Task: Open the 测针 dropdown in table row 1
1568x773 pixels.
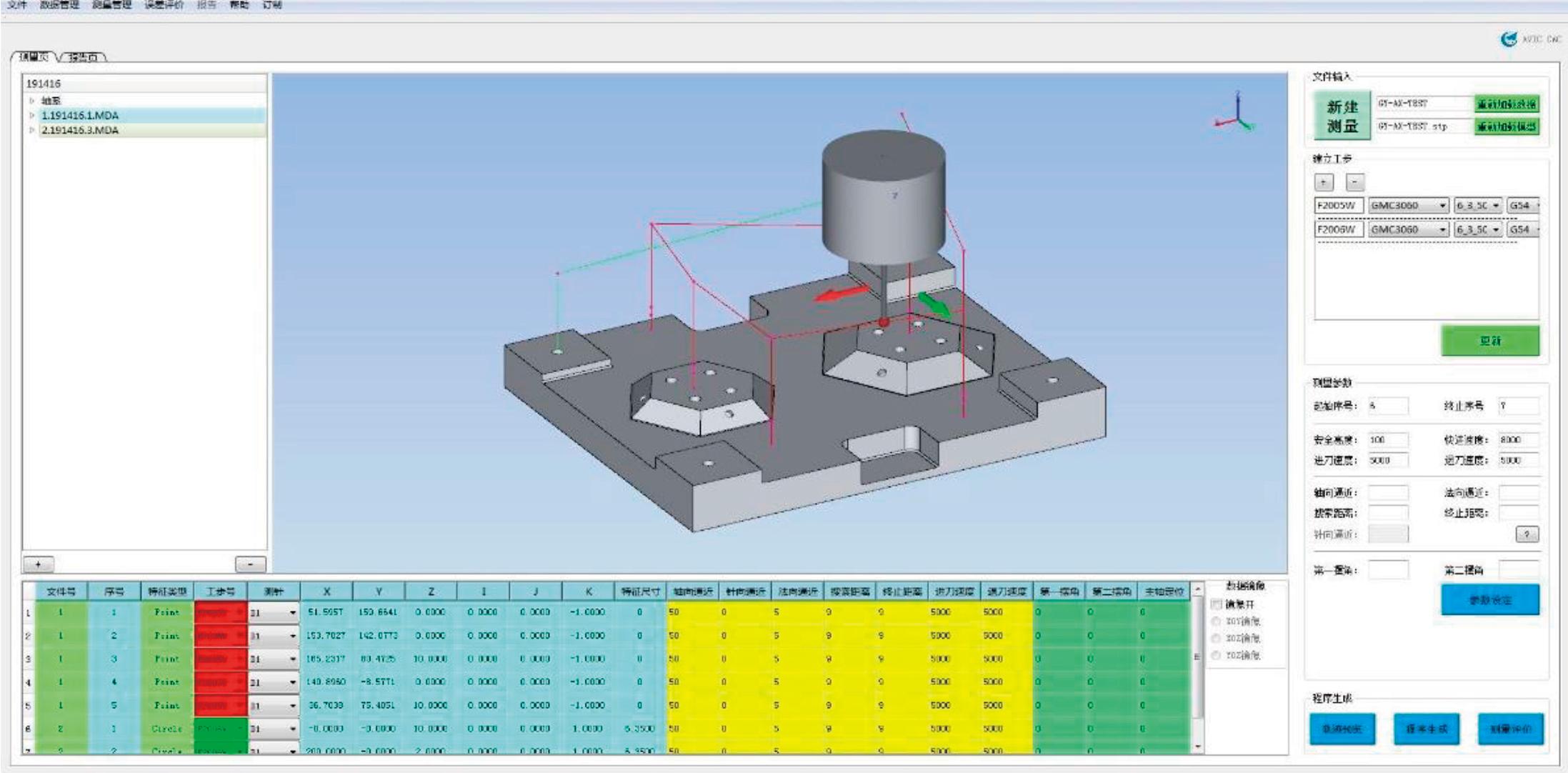Action: click(x=274, y=613)
